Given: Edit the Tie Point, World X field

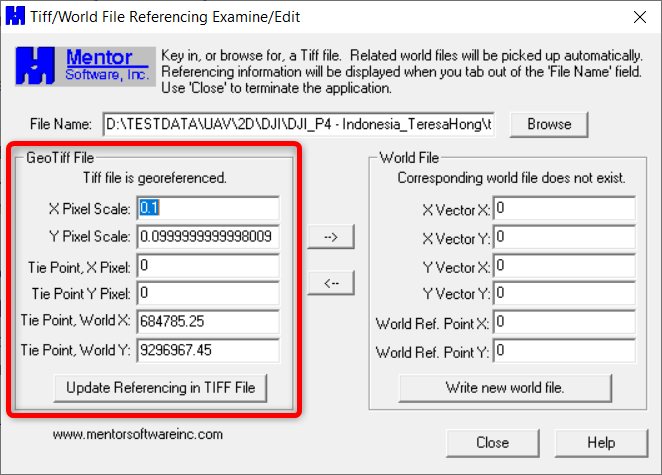Looking at the screenshot, I should (x=208, y=322).
